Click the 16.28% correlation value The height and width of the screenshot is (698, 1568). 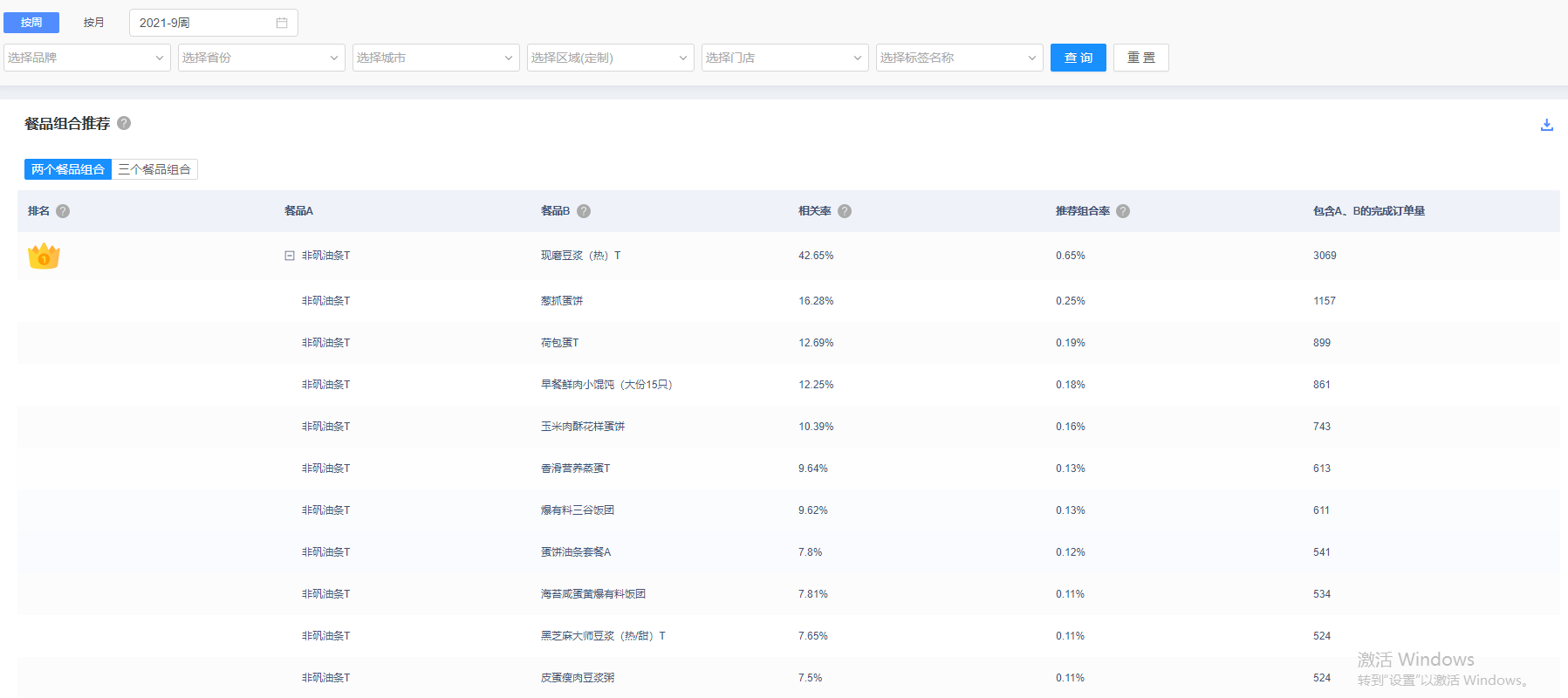click(816, 301)
